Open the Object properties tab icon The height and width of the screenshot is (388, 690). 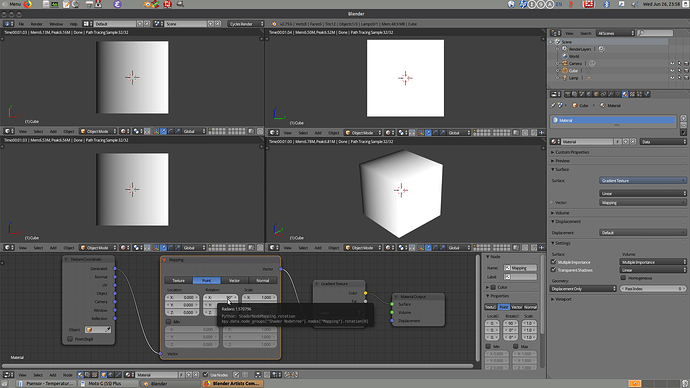(596, 94)
